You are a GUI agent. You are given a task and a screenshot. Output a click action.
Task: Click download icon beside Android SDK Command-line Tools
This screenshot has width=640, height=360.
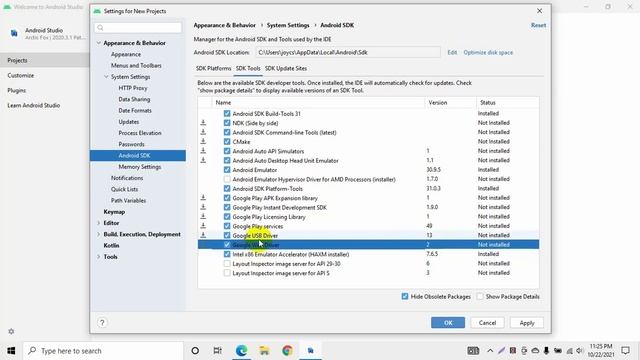(x=203, y=132)
